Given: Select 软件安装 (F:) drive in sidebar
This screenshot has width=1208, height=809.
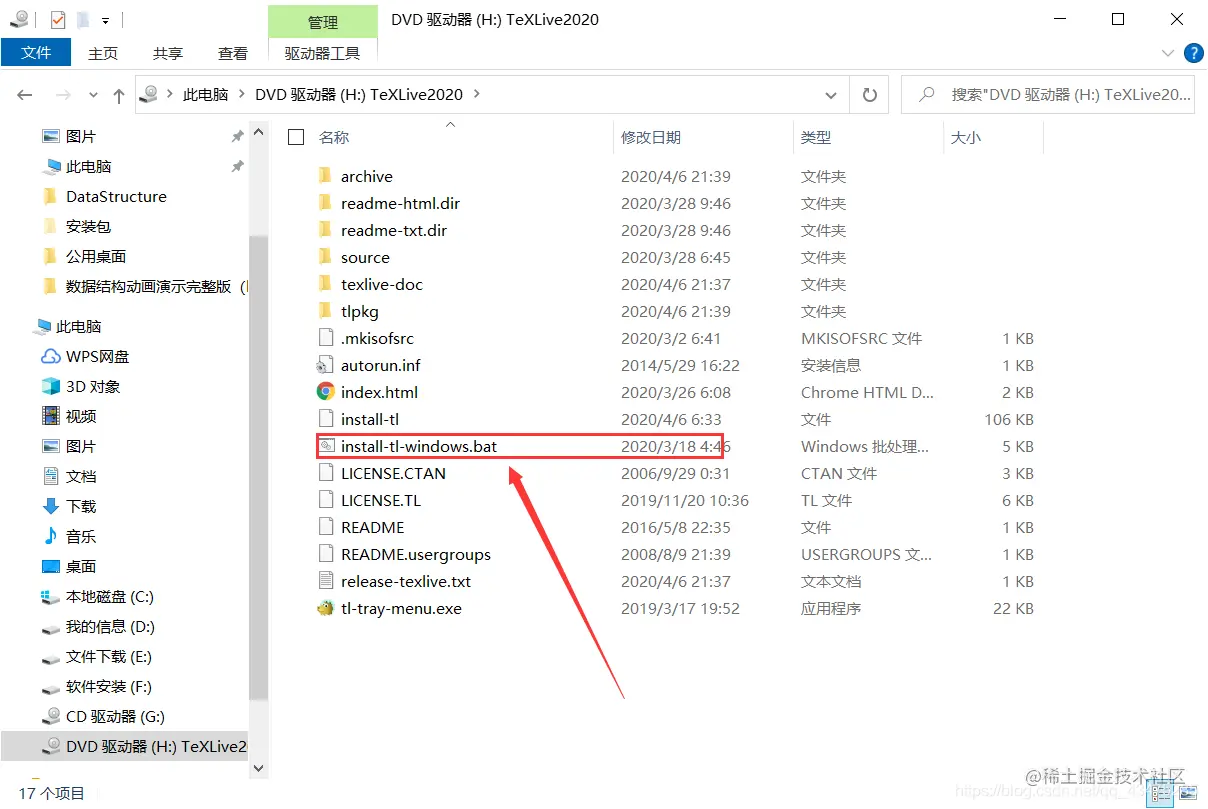Looking at the screenshot, I should pyautogui.click(x=109, y=686).
